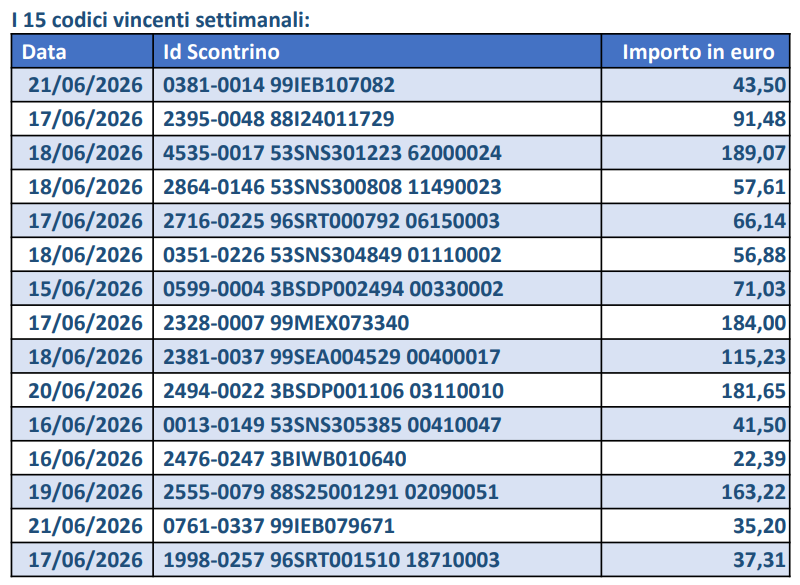Click amount 115,23 cell
Image resolution: width=800 pixels, height=585 pixels.
click(695, 357)
